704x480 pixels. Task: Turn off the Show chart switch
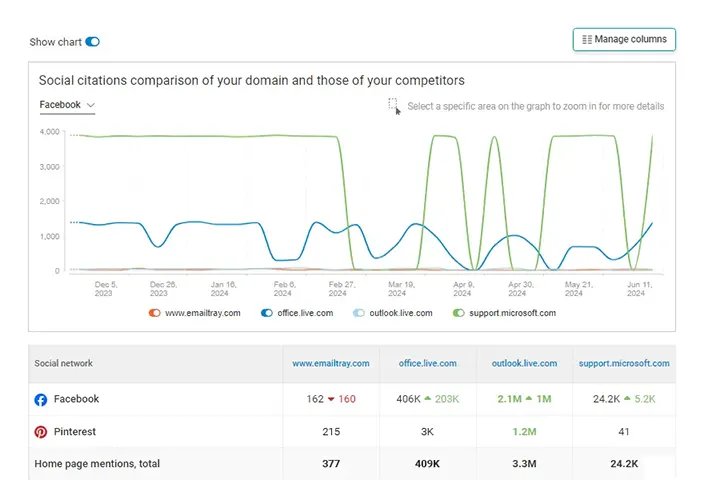pyautogui.click(x=92, y=42)
